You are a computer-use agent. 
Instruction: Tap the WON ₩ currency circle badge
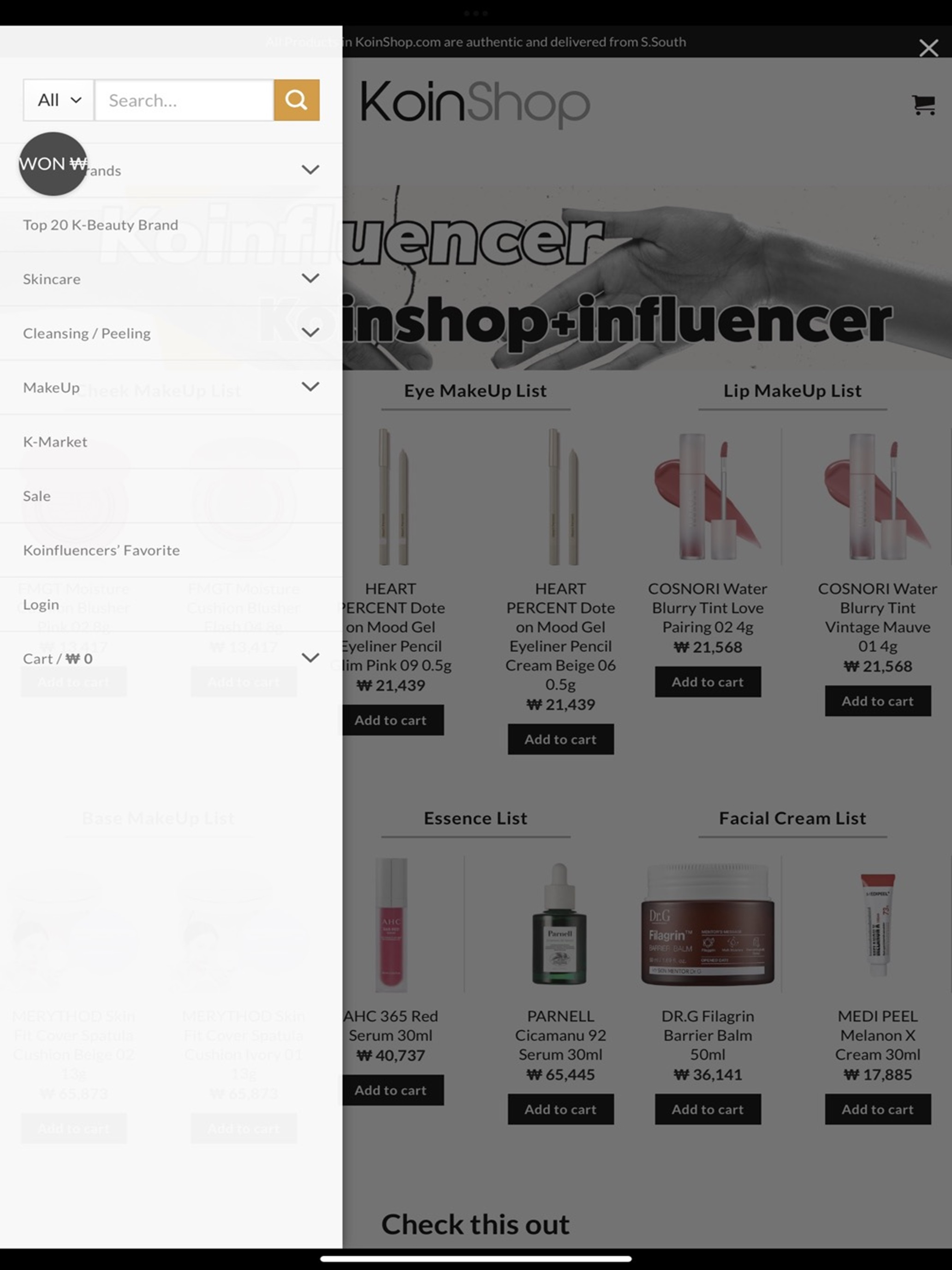click(53, 164)
